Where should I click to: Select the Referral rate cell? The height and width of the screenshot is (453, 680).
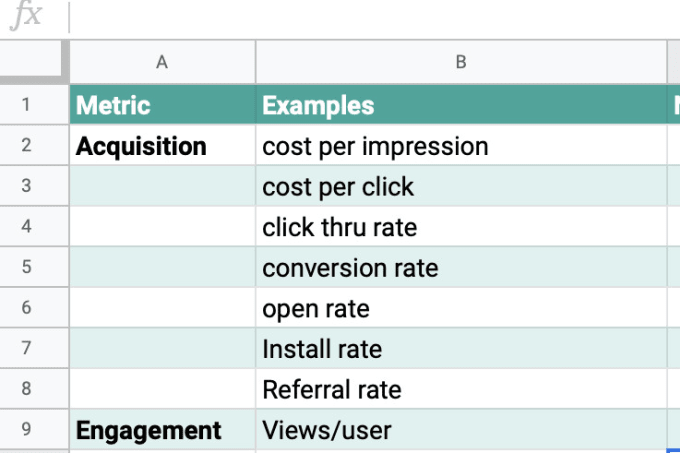click(461, 388)
